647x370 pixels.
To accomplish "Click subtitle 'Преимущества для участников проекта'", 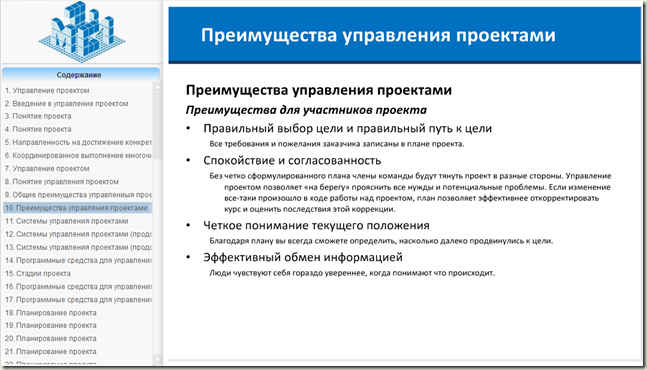I will (306, 110).
